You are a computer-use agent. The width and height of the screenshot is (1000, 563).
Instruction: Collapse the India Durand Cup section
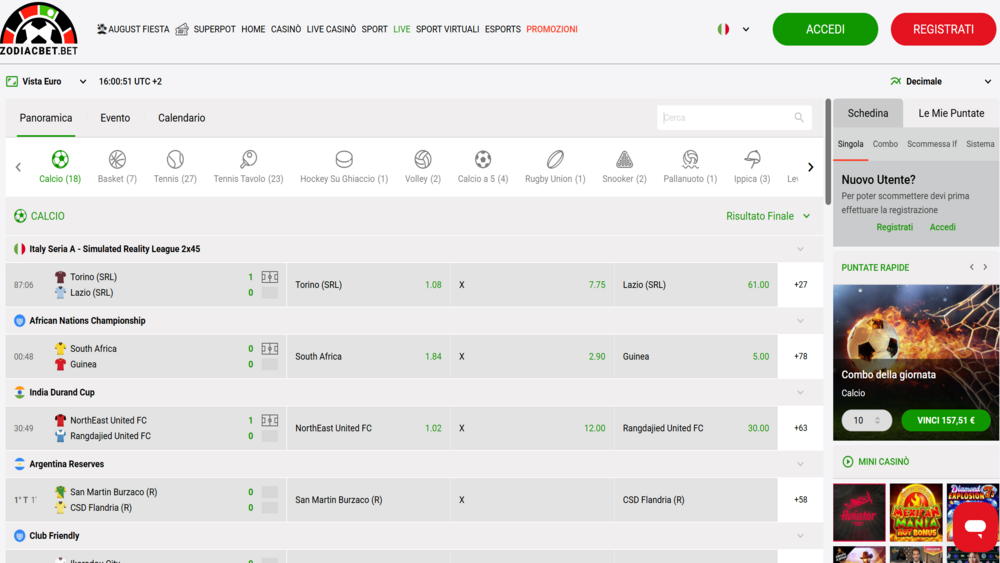(x=800, y=393)
